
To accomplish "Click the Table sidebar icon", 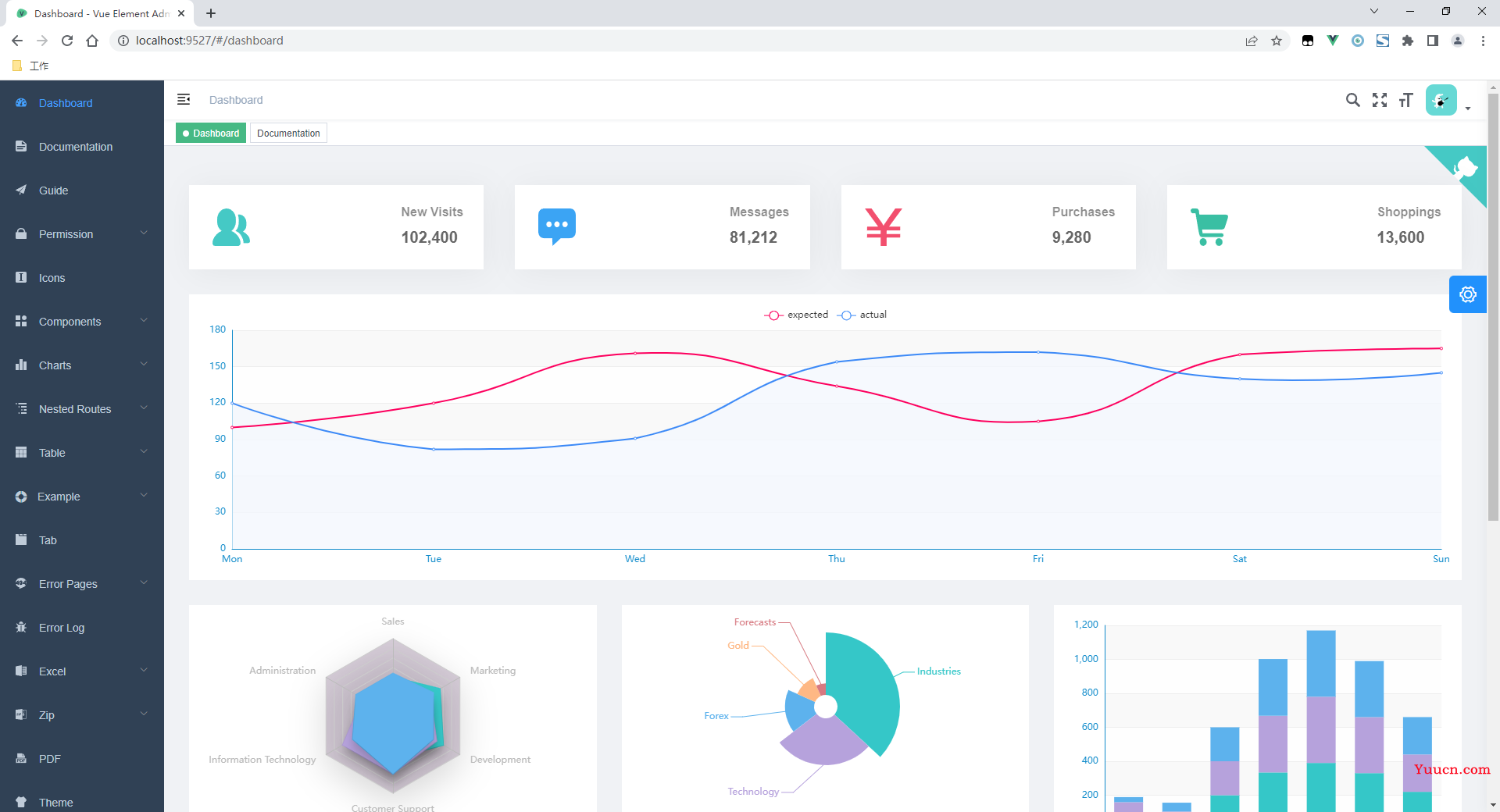I will (21, 453).
